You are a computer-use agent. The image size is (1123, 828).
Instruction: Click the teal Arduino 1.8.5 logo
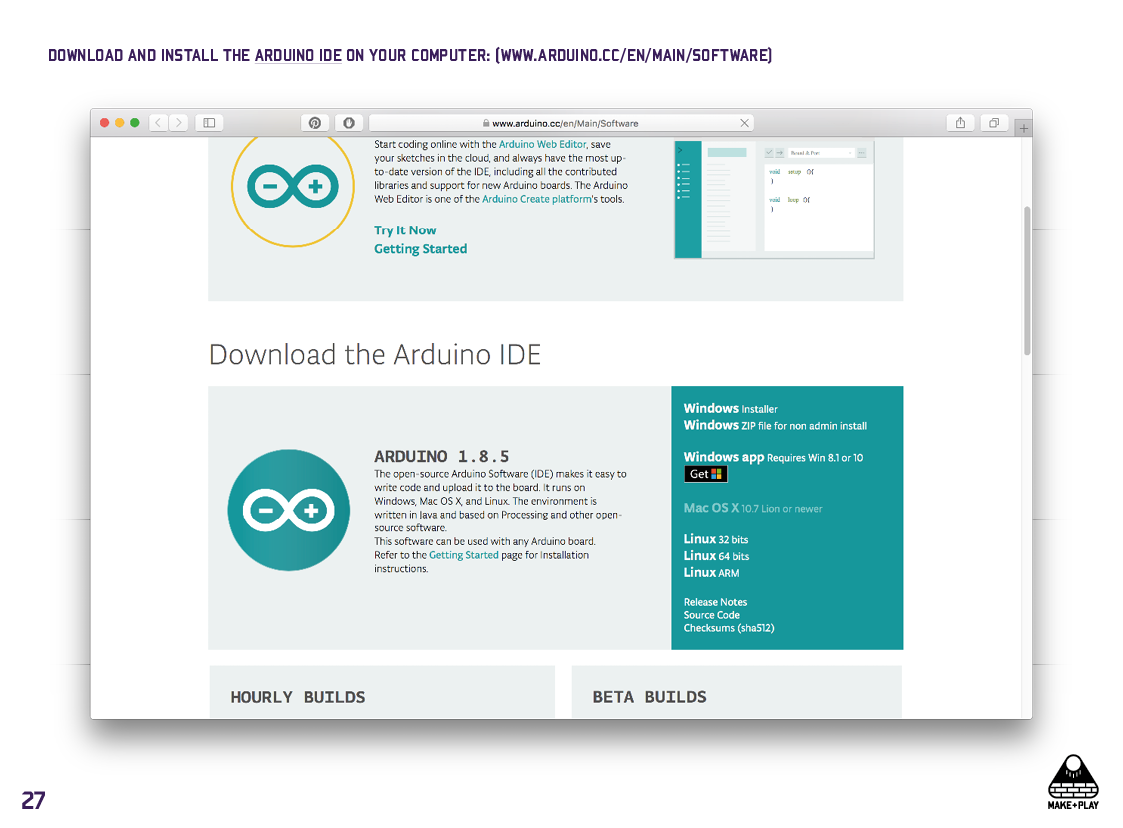coord(289,510)
